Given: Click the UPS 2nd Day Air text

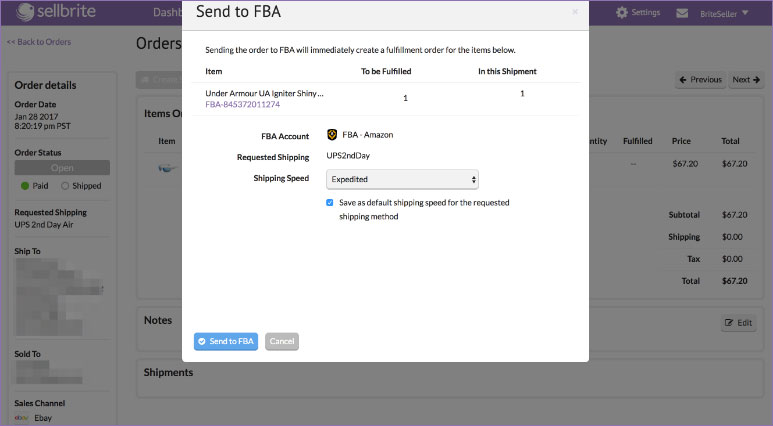Looking at the screenshot, I should click(44, 225).
